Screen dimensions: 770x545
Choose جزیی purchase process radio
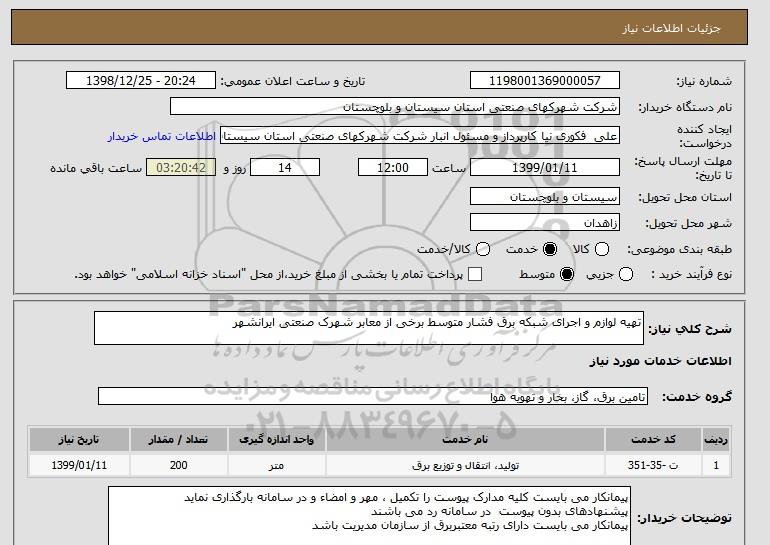click(x=626, y=274)
